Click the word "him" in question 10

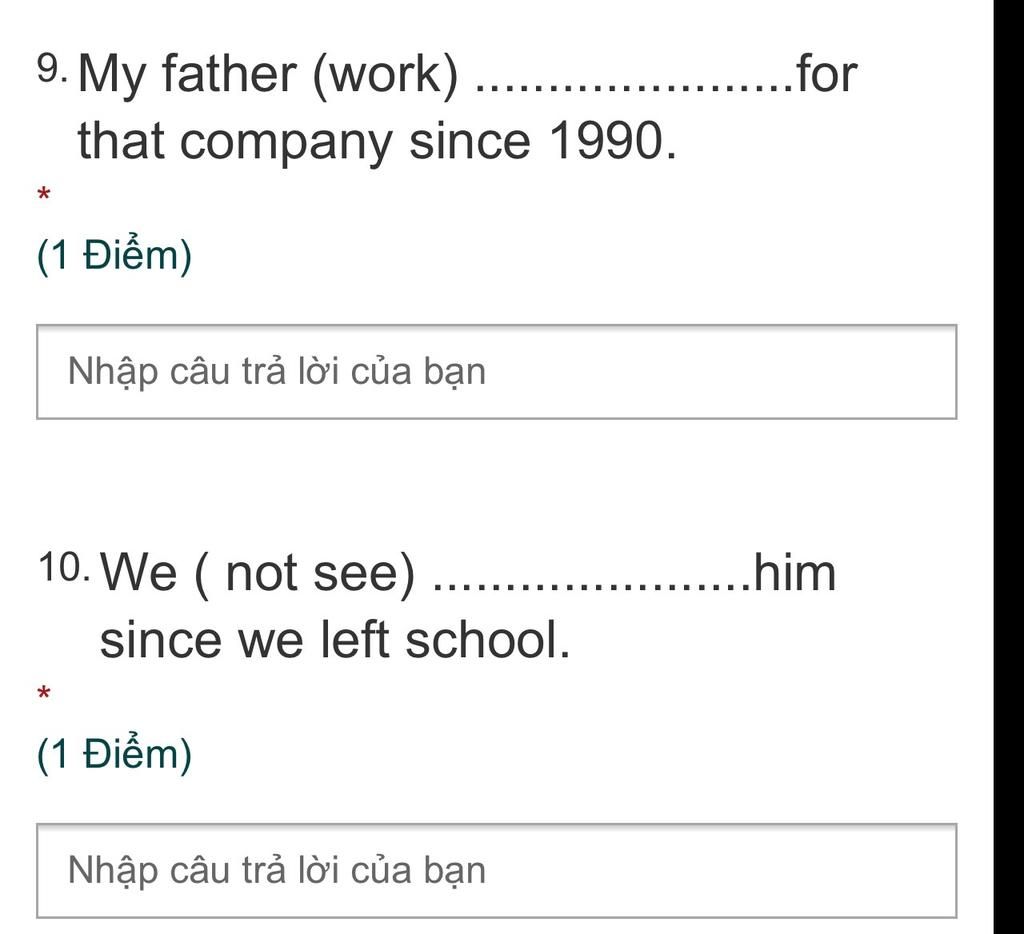click(795, 572)
